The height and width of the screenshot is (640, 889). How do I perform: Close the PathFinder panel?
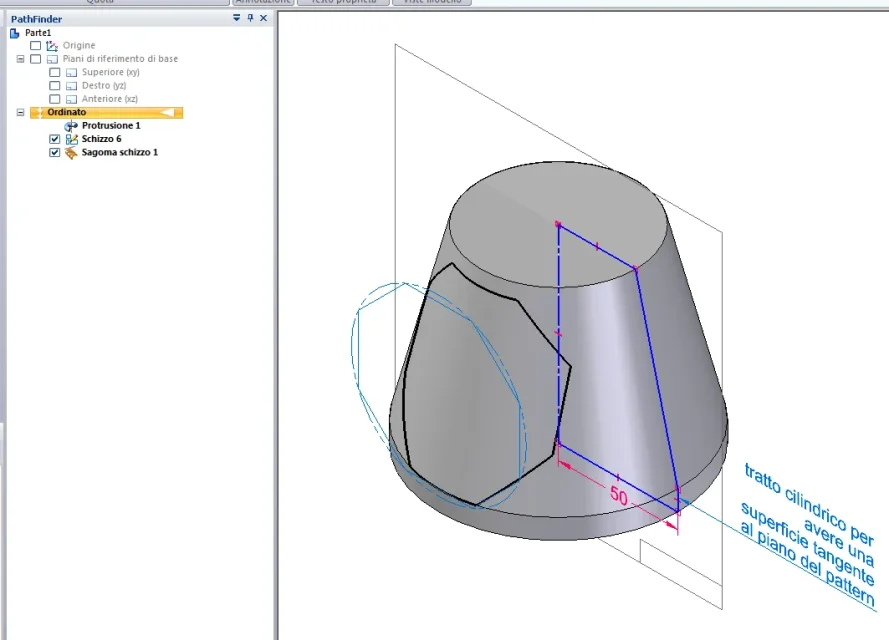pyautogui.click(x=263, y=18)
